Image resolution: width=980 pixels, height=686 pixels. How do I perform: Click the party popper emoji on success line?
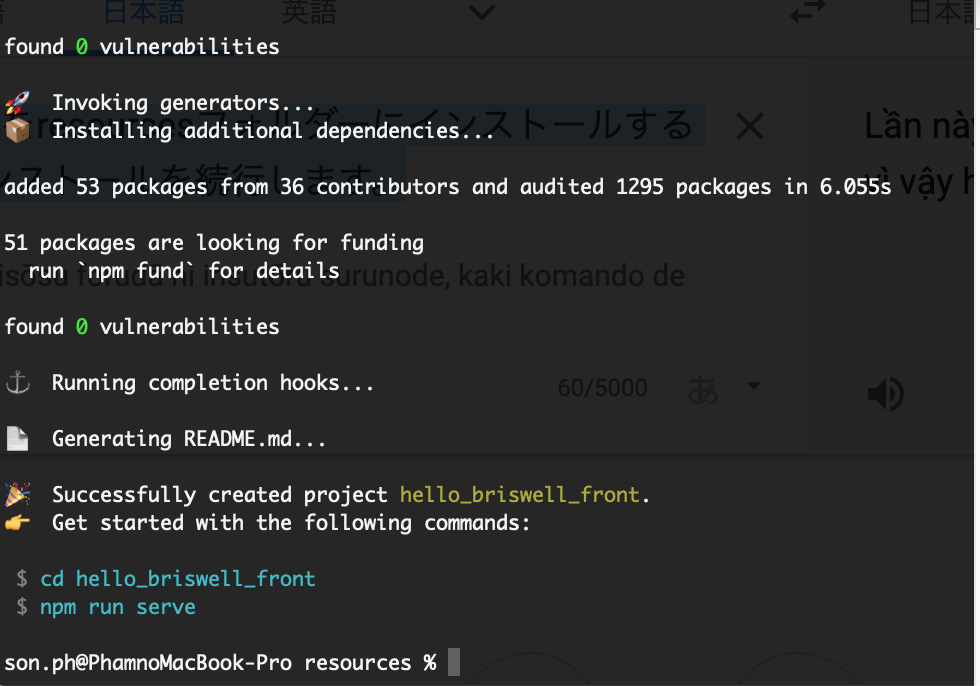17,494
